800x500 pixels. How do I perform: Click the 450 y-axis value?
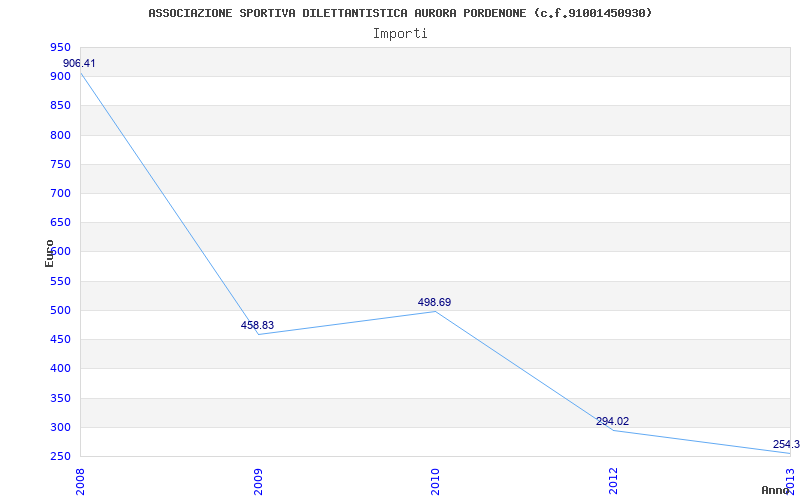tap(60, 339)
